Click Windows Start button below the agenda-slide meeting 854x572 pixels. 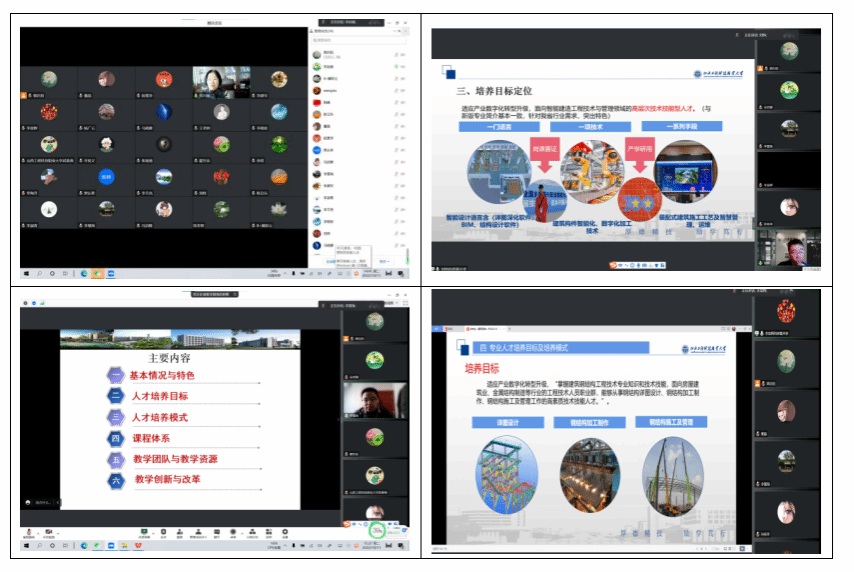point(26,546)
